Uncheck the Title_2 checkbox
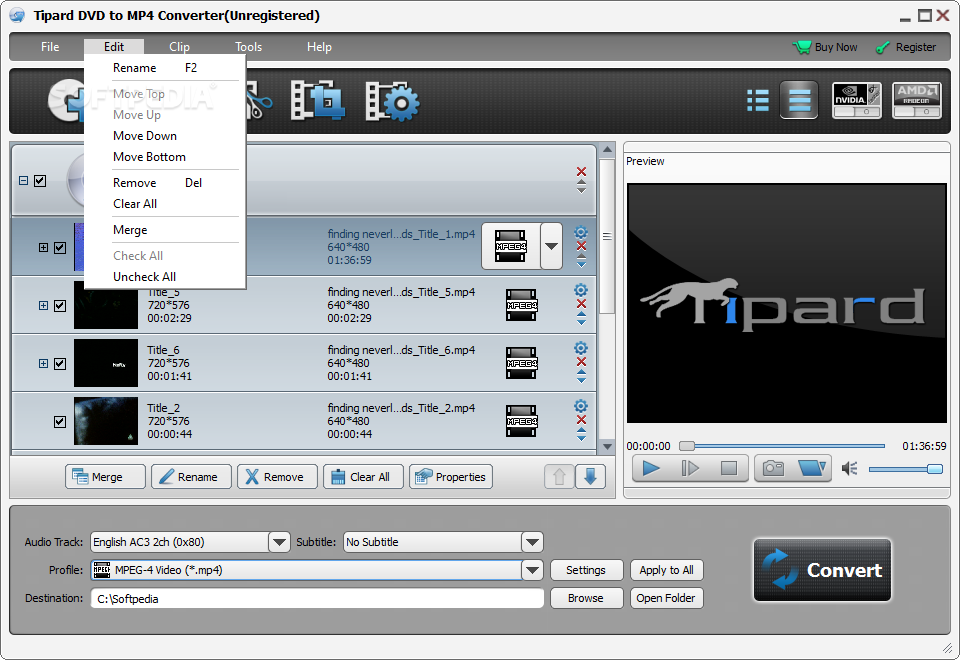Viewport: 960px width, 660px height. coord(60,422)
